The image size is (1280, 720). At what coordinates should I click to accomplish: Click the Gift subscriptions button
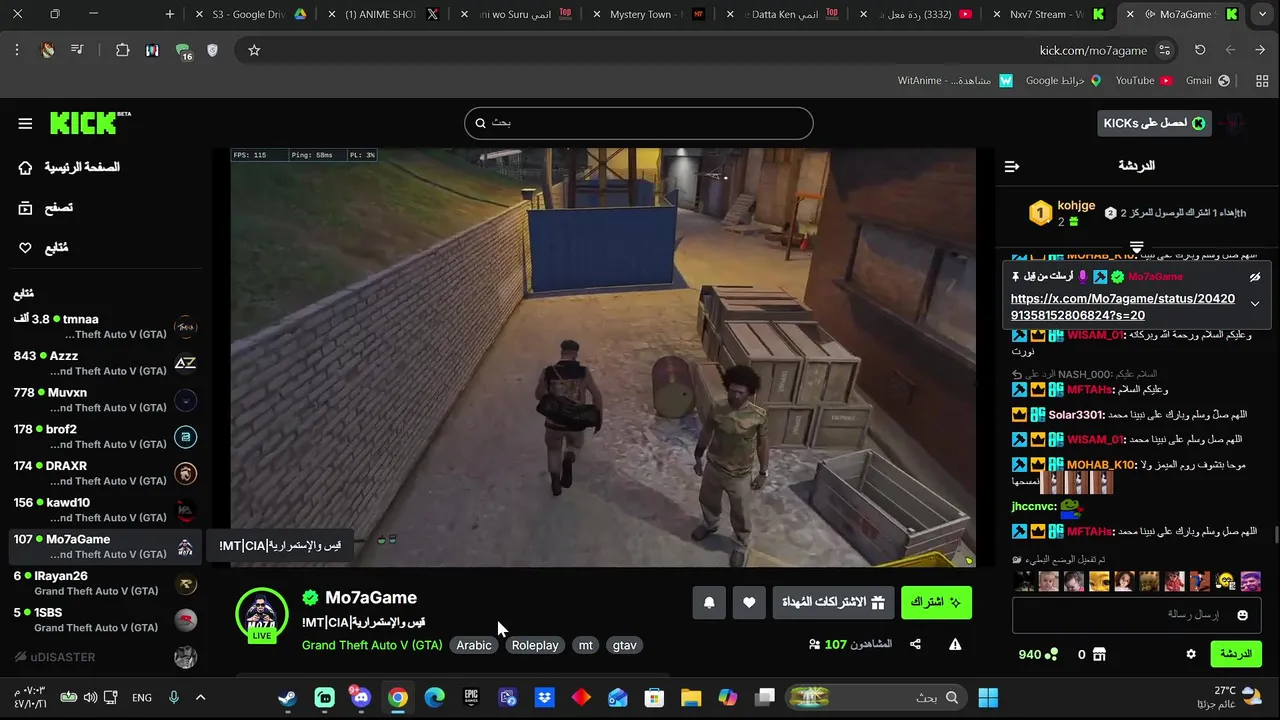pyautogui.click(x=833, y=602)
